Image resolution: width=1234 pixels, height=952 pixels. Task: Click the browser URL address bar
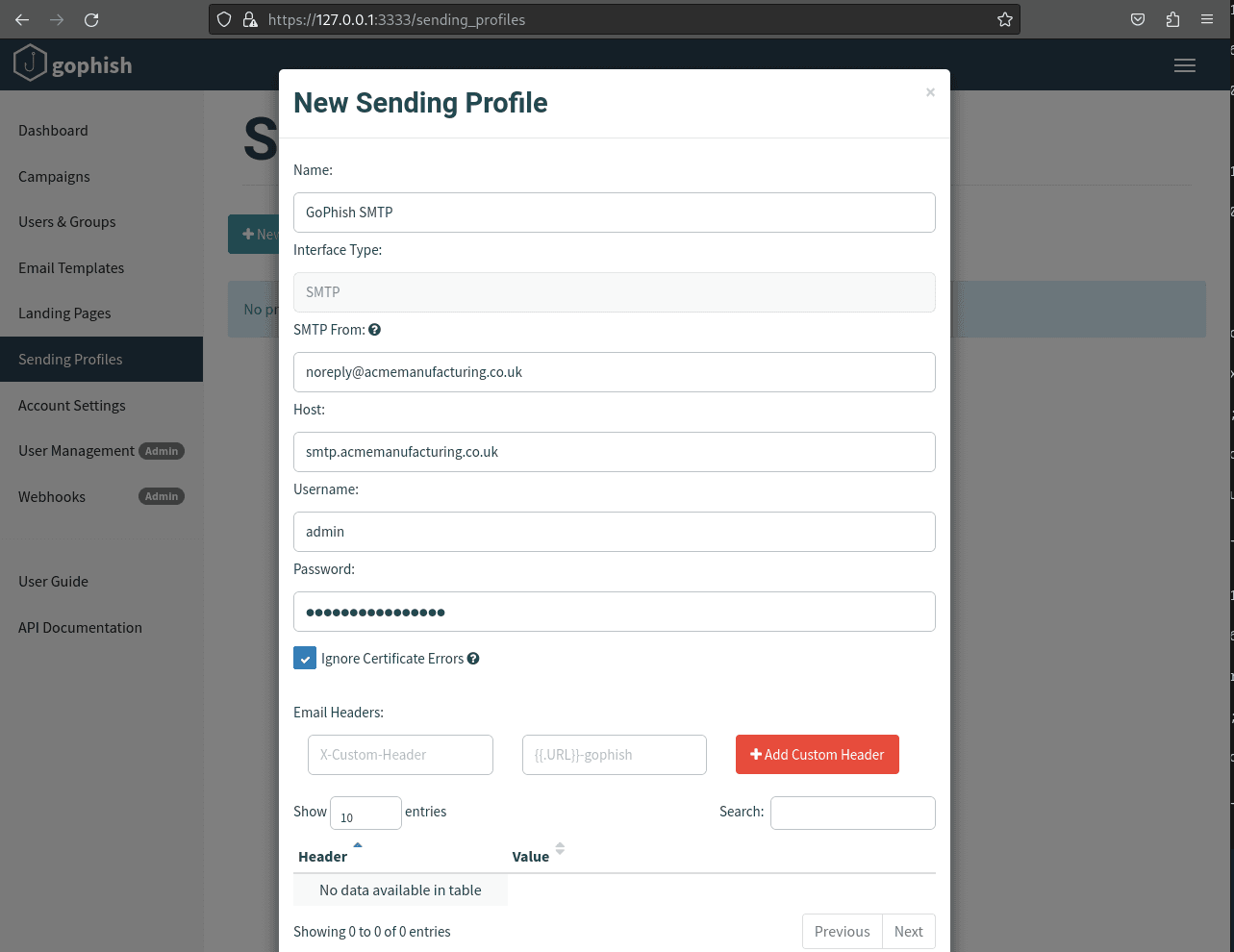[615, 19]
